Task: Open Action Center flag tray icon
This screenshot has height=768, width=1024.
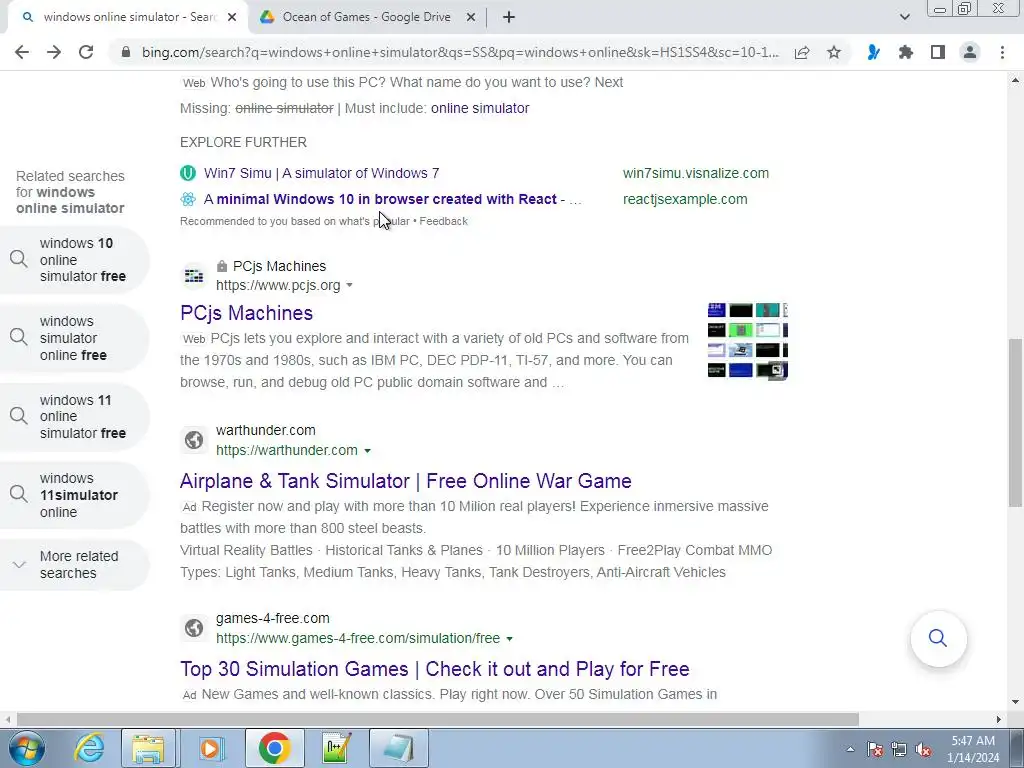Action: point(875,750)
